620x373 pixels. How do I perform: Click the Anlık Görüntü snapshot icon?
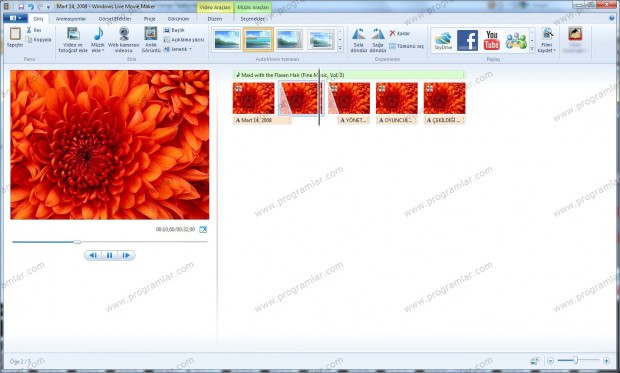click(151, 34)
